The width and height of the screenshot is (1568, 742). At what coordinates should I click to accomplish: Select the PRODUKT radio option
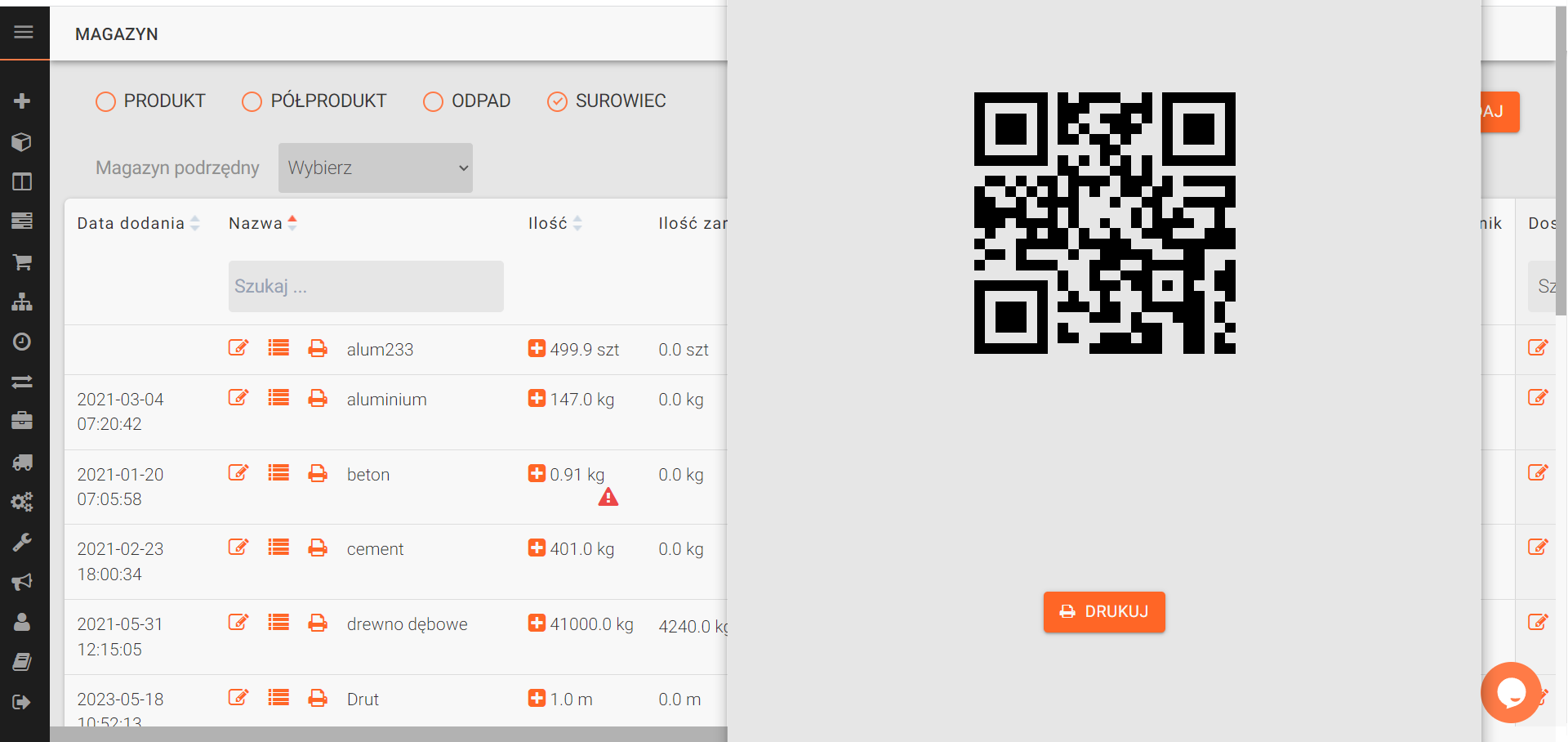105,101
